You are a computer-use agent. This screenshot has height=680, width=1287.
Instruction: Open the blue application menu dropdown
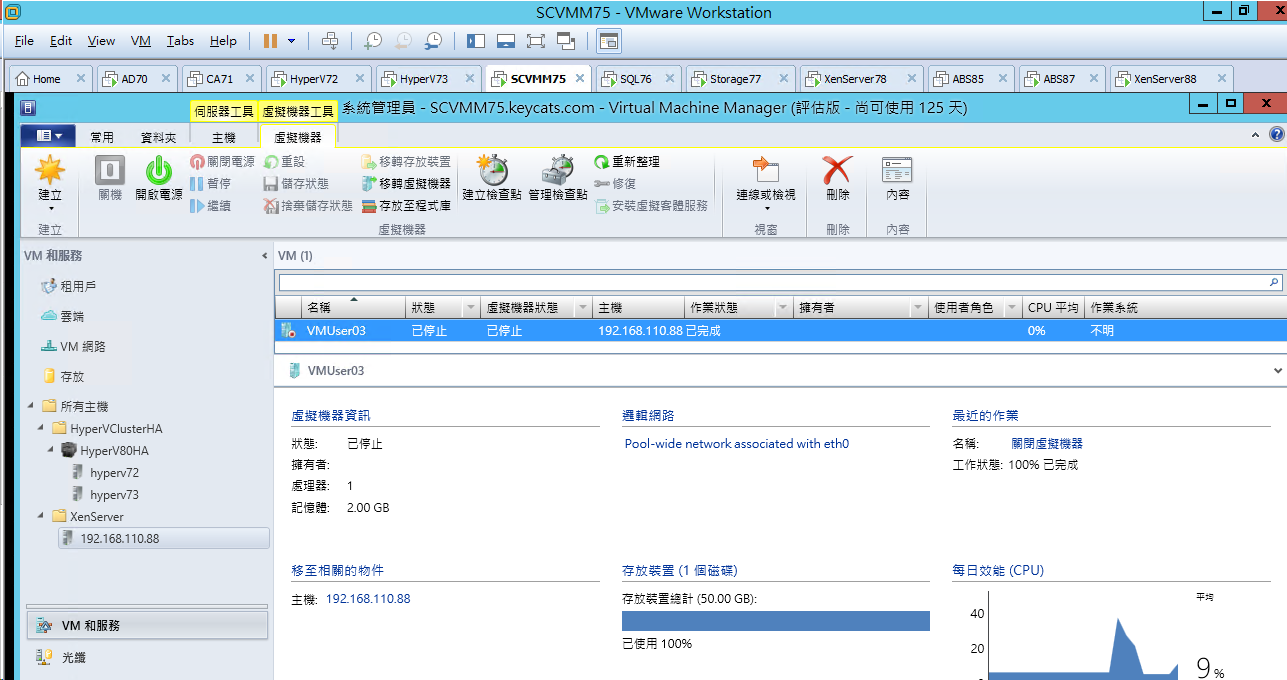48,136
